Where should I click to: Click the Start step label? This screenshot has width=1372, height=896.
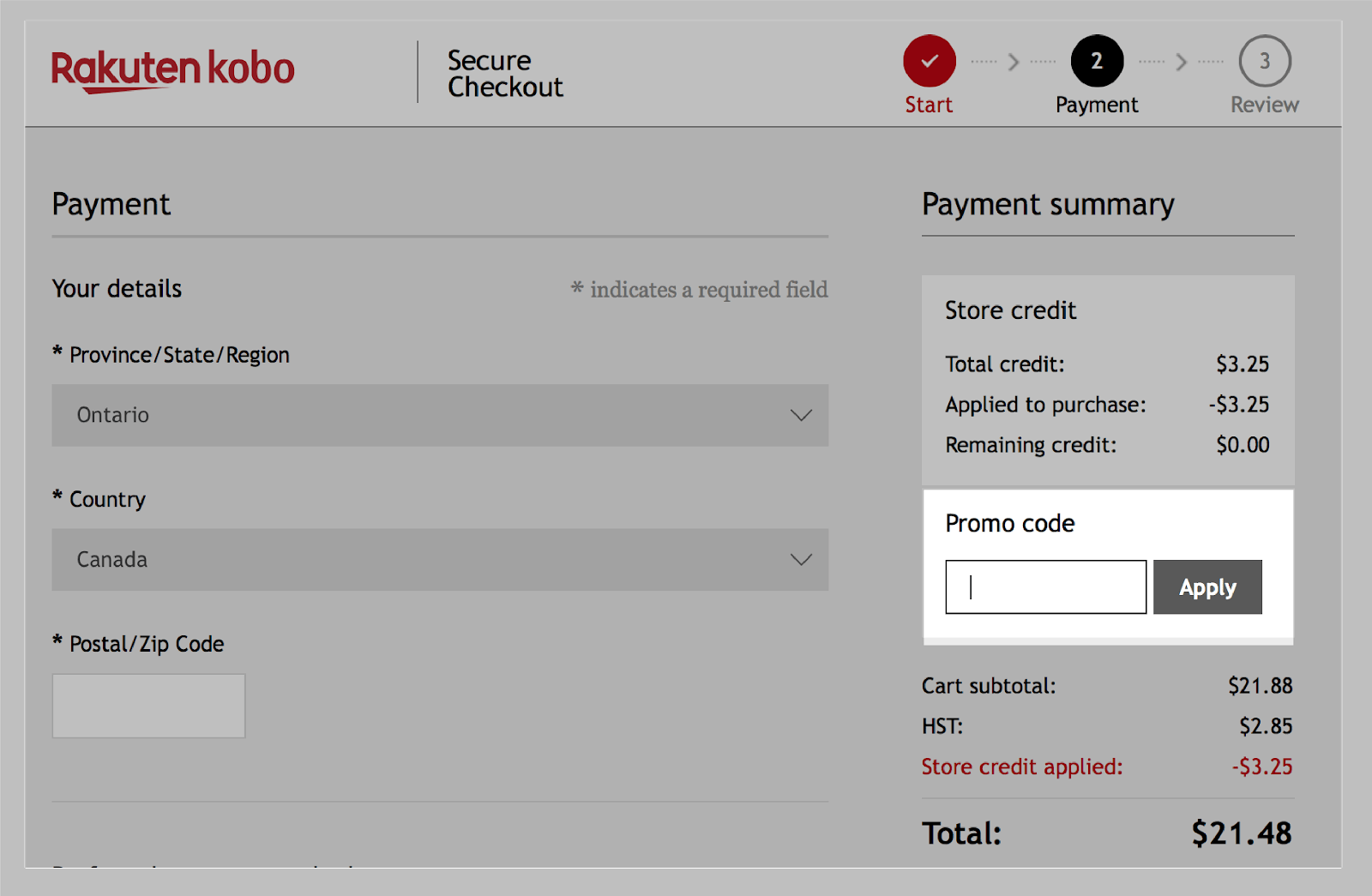coord(929,105)
